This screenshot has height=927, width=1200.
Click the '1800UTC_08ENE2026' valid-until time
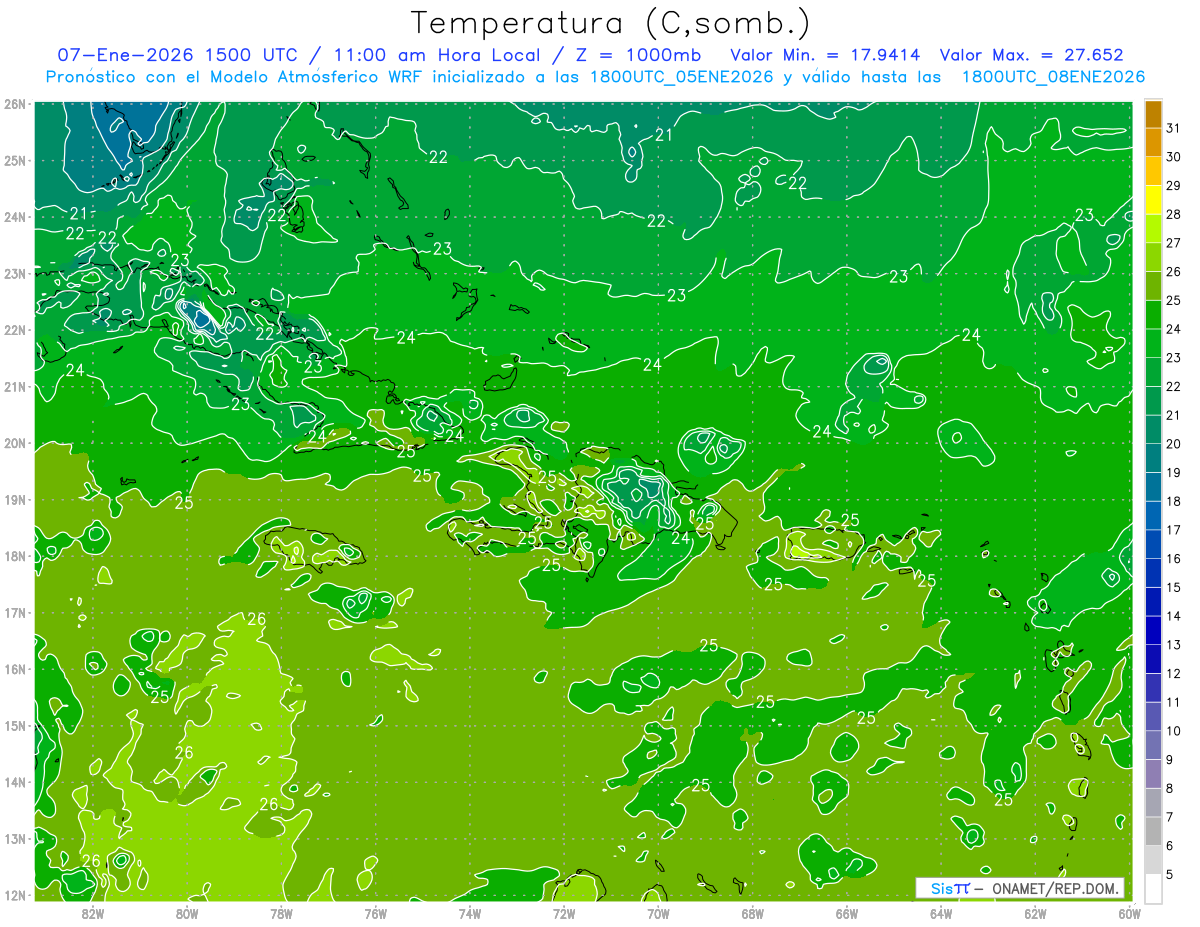click(1052, 77)
